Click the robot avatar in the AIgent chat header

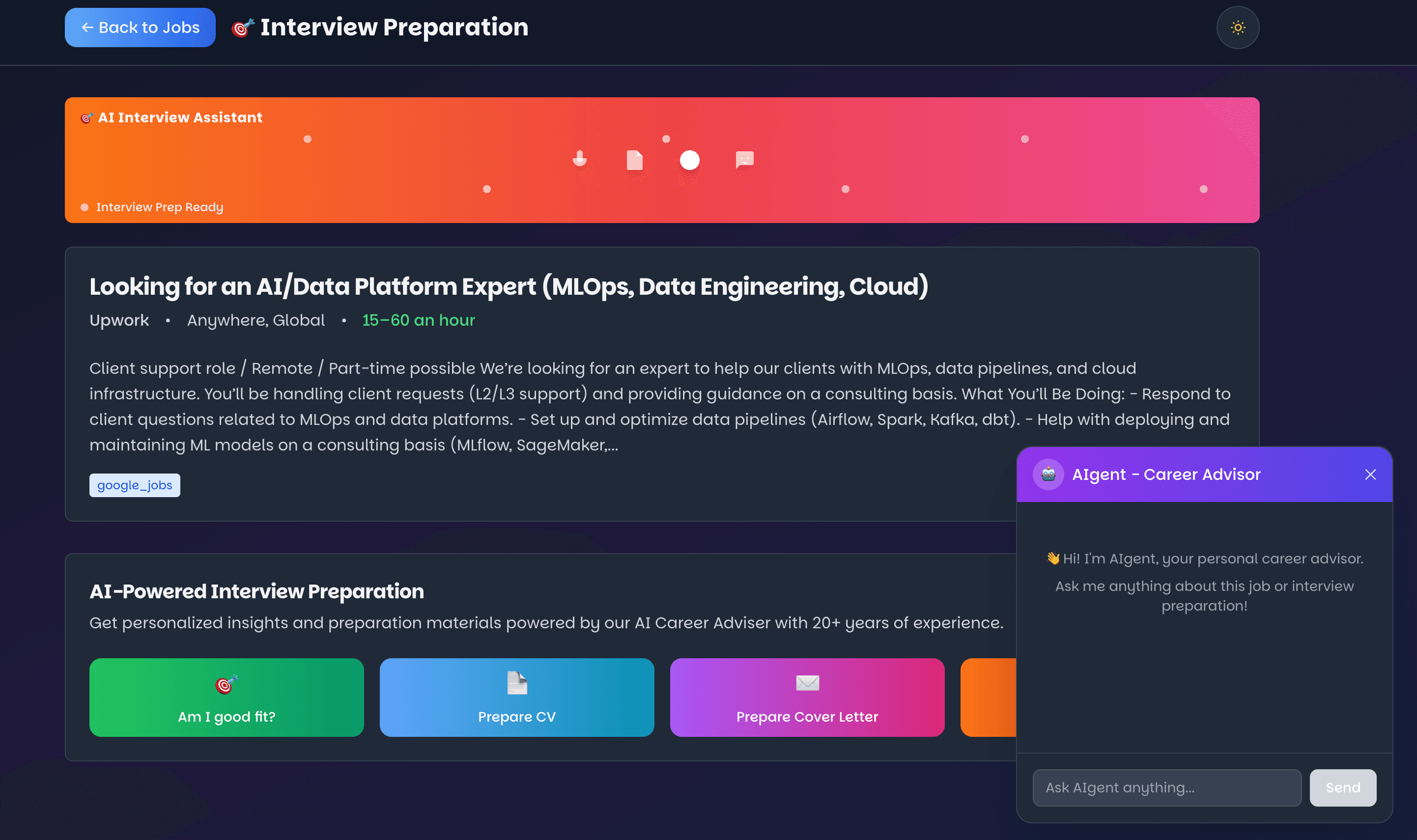coord(1048,475)
